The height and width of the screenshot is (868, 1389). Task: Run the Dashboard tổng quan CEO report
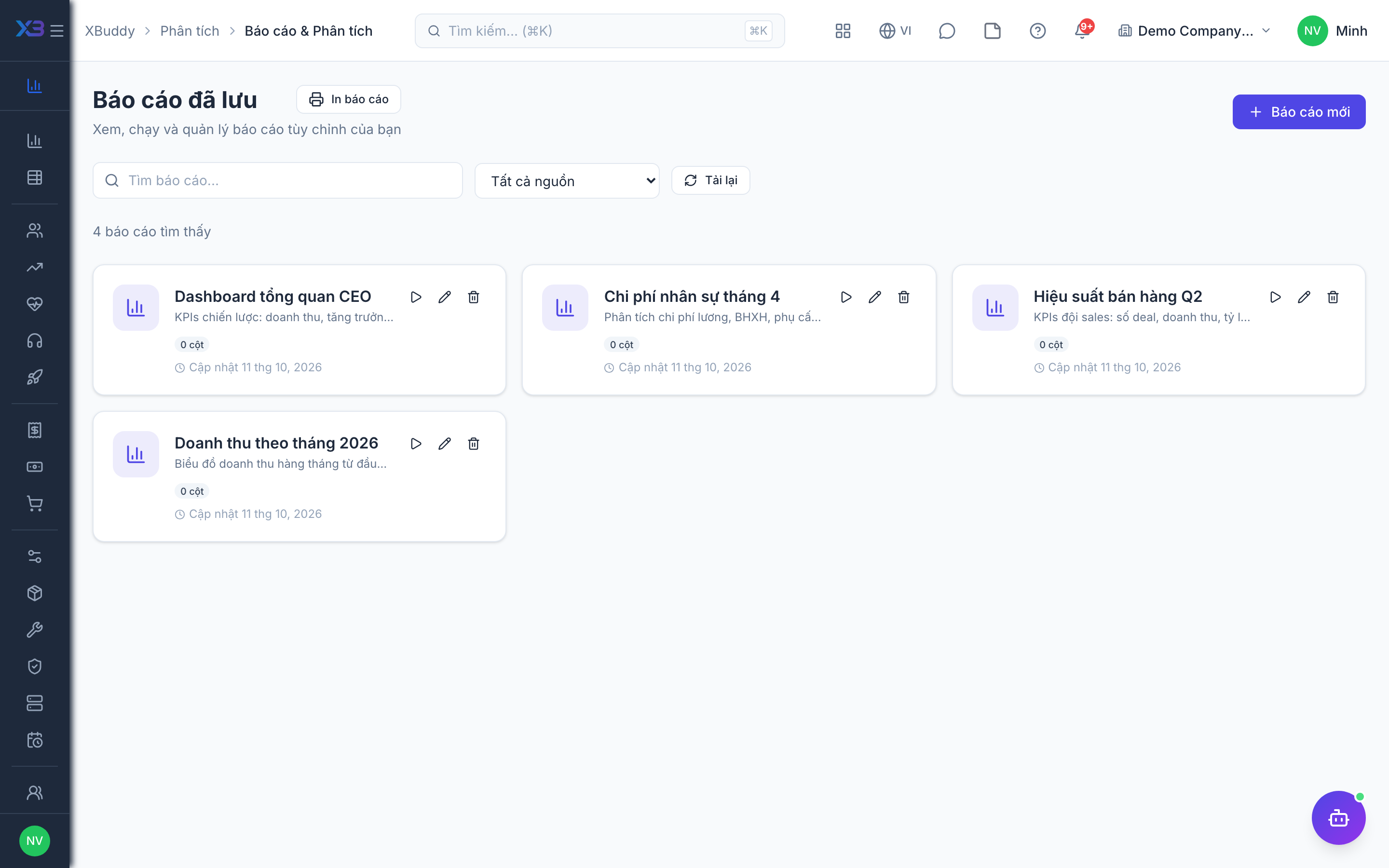tap(416, 297)
